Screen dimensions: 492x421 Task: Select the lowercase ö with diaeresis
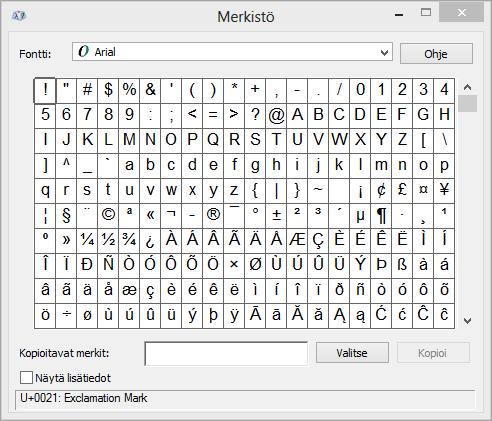coord(45,316)
